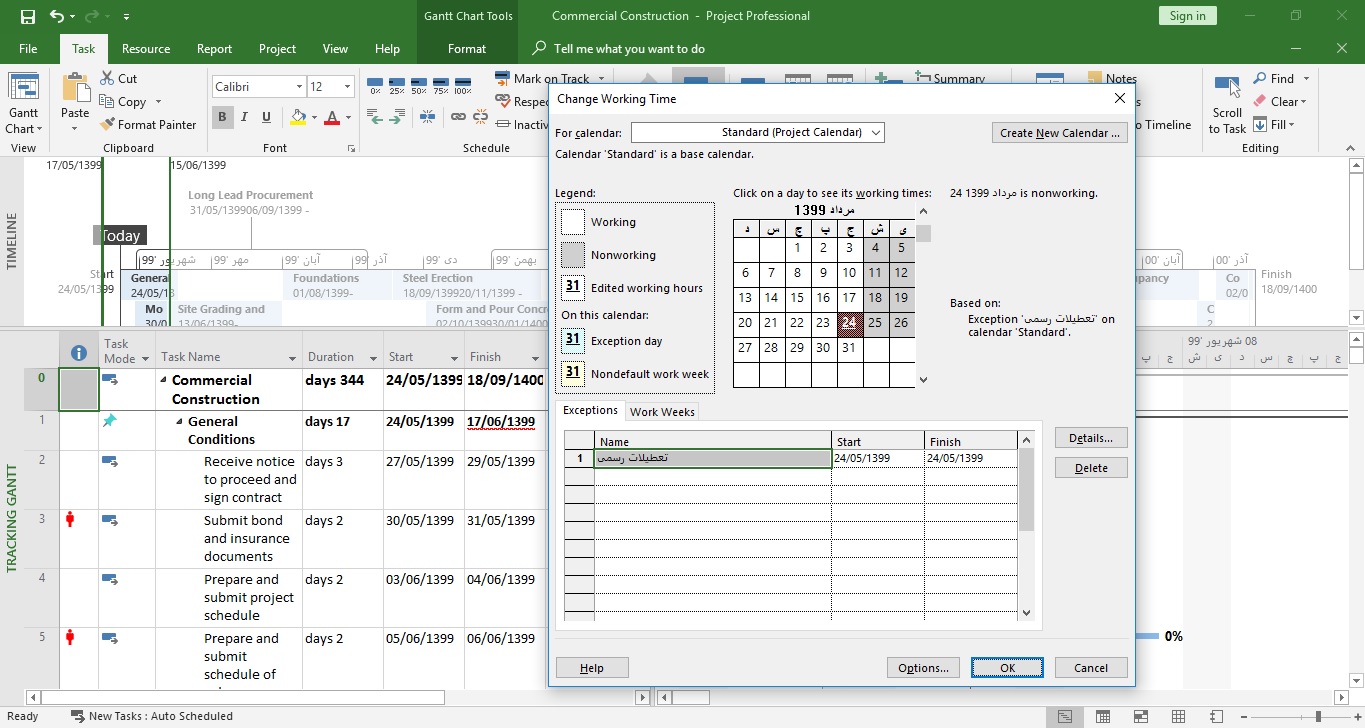1365x728 pixels.
Task: Click the Details button for exceptions
Action: tap(1090, 438)
